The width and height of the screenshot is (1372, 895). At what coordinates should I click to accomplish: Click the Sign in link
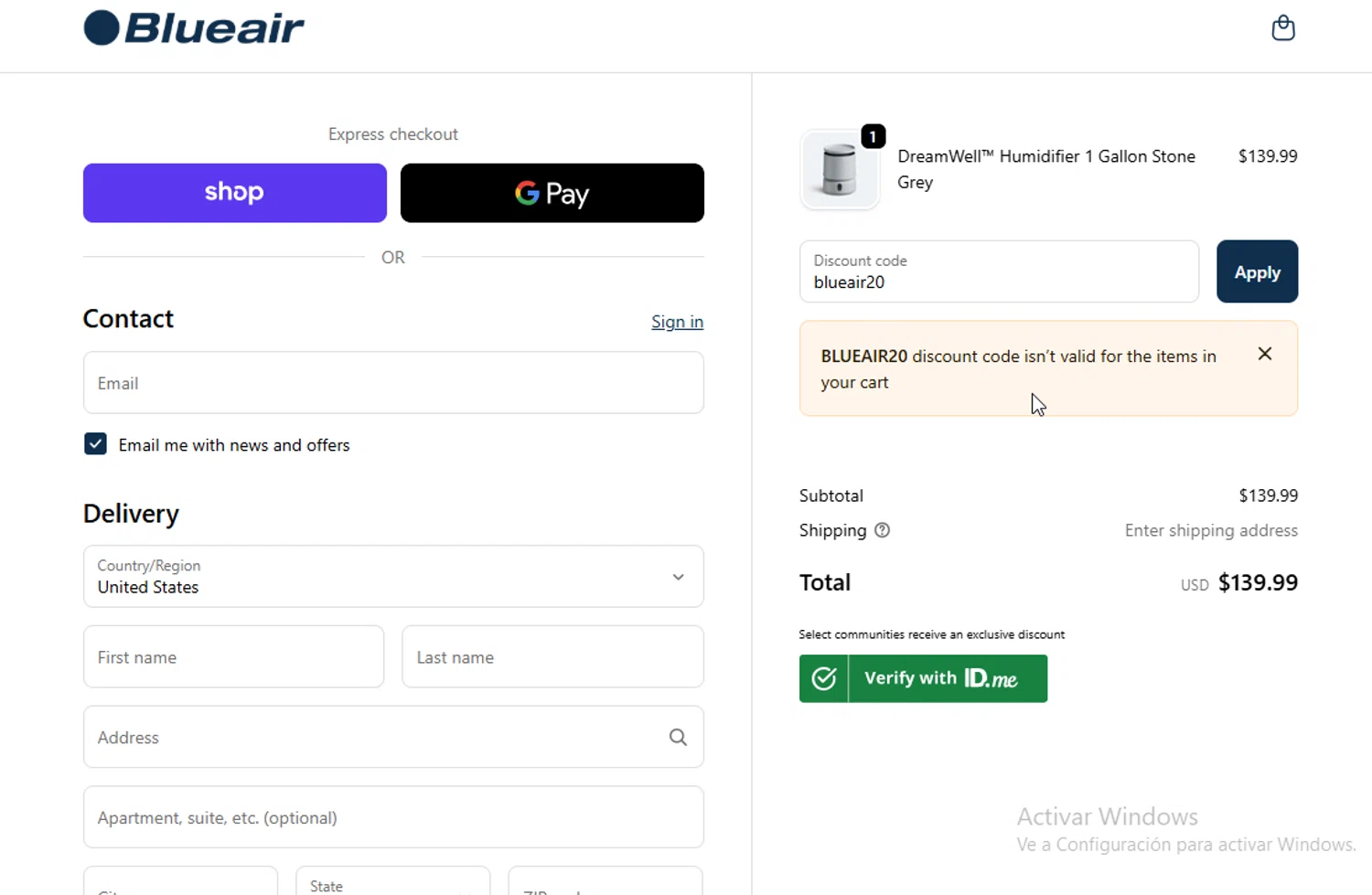[677, 322]
